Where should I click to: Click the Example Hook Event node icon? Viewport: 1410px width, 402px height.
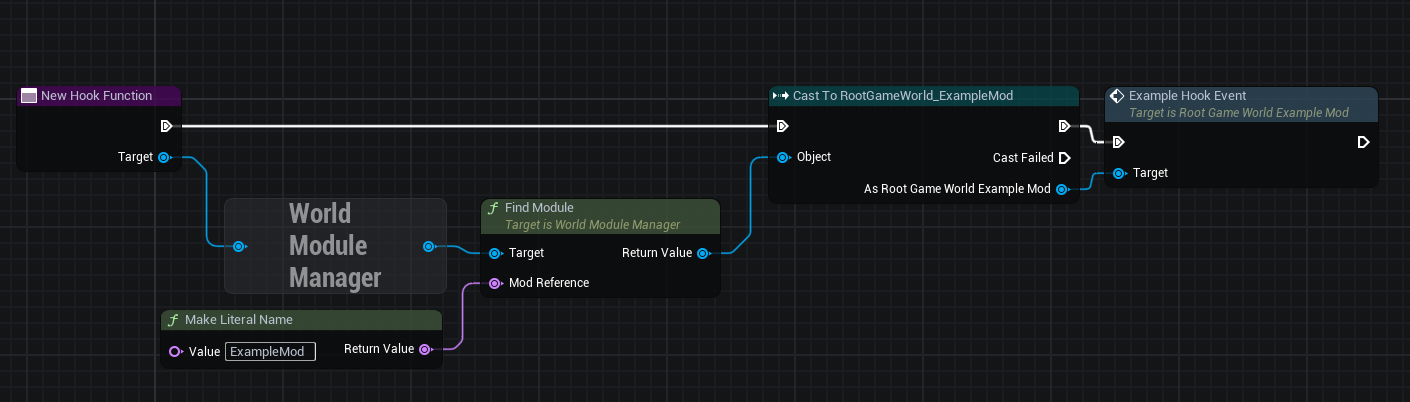coord(1118,96)
